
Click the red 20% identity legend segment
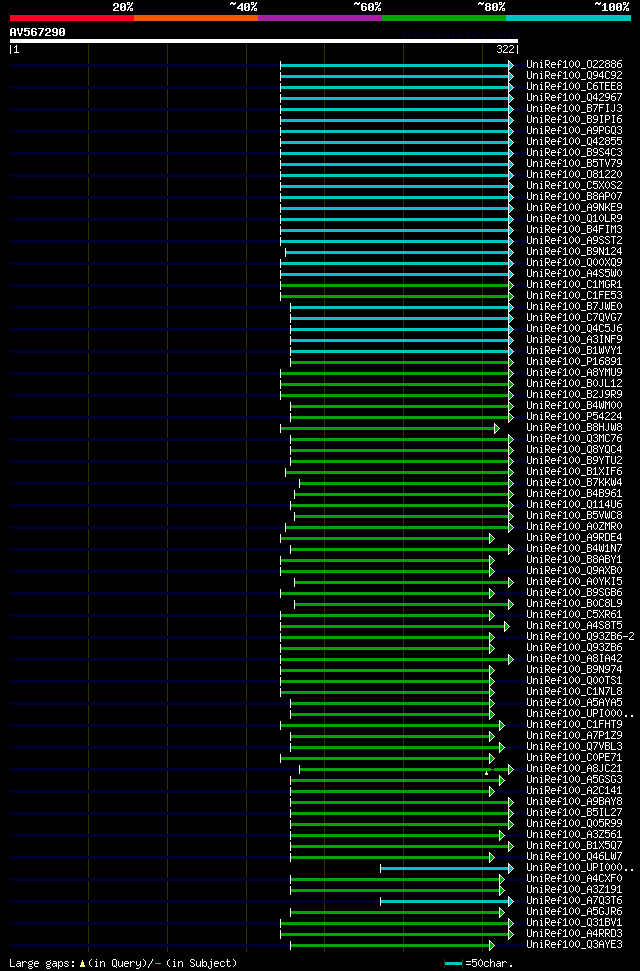pyautogui.click(x=72, y=18)
